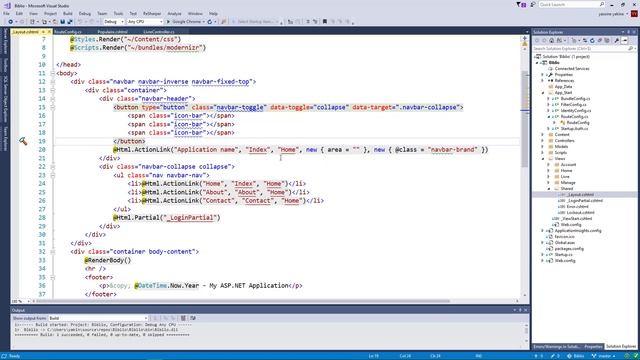Open the Any CPU platform dropdown
Image resolution: width=640 pixels, height=360 pixels.
coord(144,22)
